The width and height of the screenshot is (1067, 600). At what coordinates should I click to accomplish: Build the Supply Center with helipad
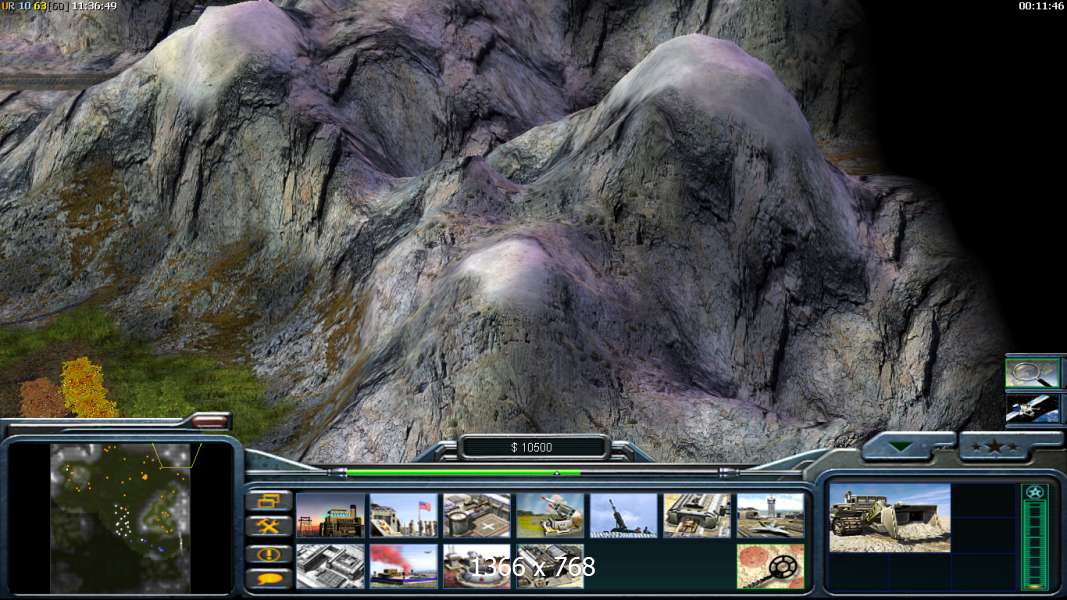476,516
